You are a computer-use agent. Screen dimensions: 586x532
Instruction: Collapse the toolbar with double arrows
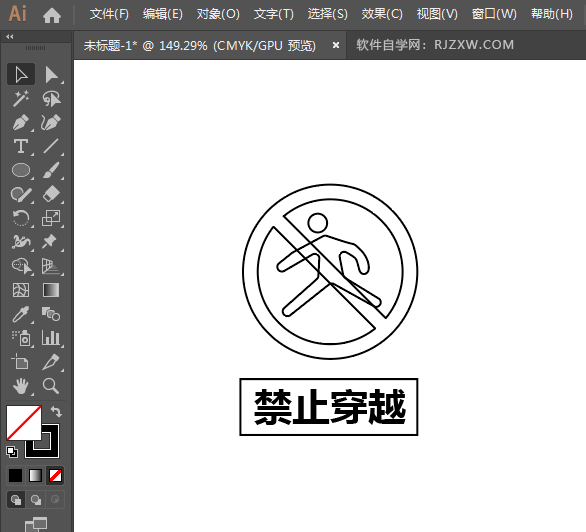tap(10, 36)
